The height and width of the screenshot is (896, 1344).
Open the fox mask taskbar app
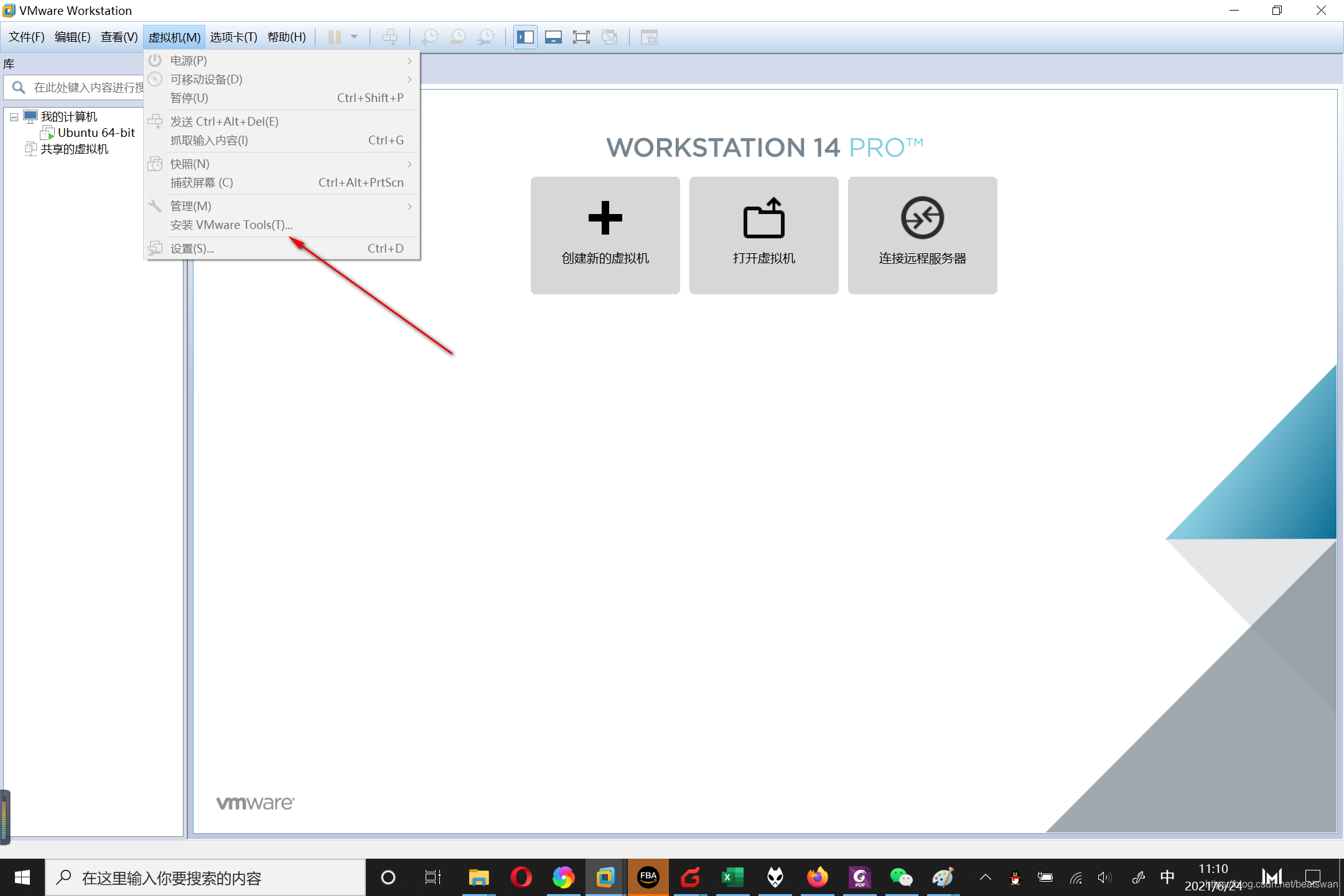[x=775, y=877]
